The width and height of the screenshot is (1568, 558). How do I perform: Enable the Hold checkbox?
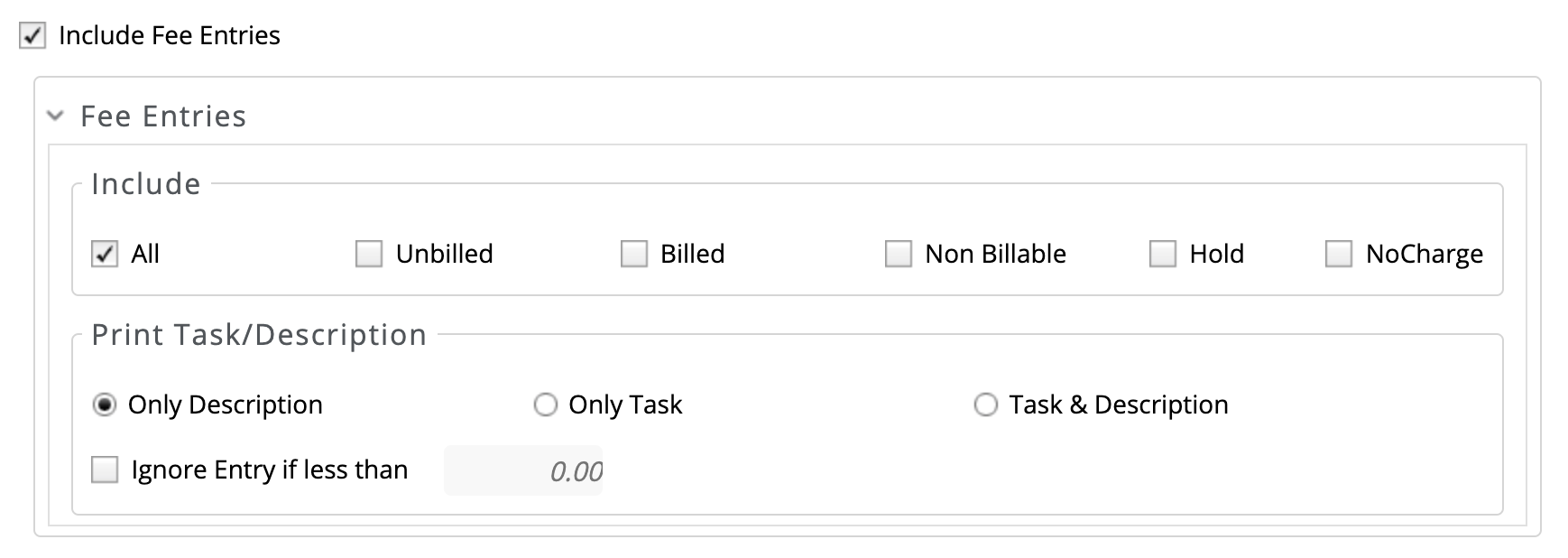coord(1163,254)
